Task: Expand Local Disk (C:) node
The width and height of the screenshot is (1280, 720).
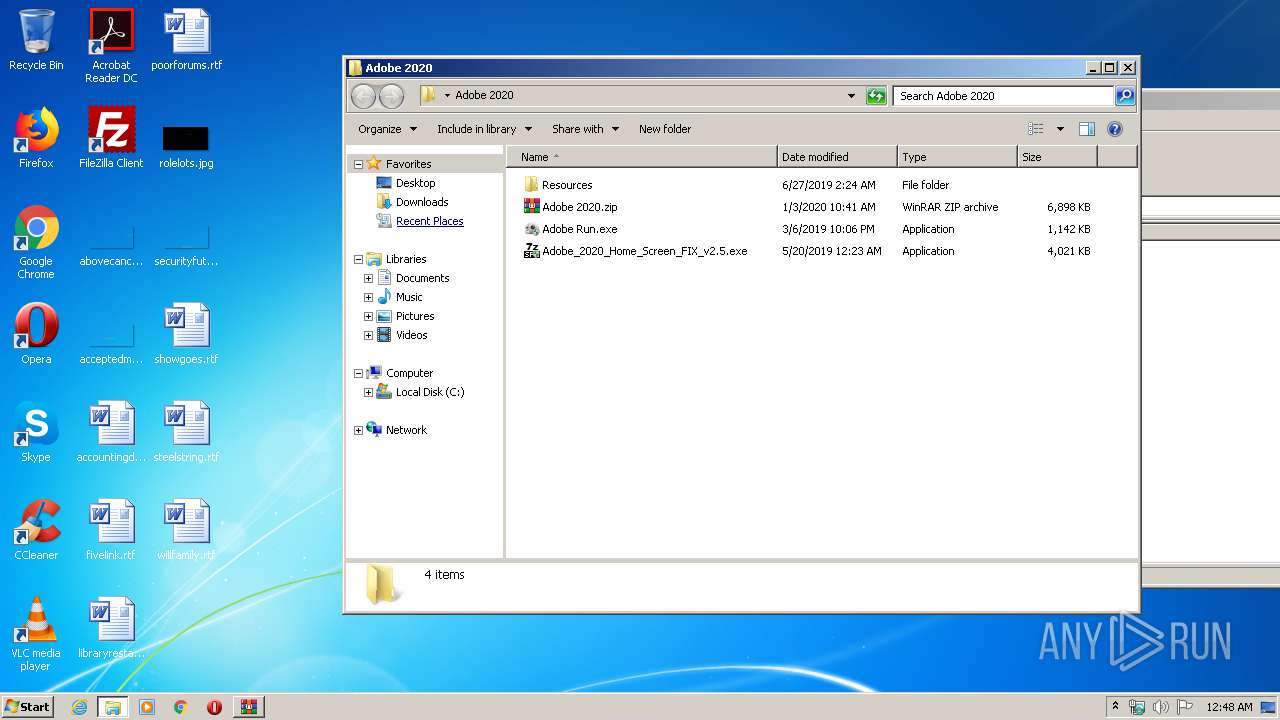Action: [368, 392]
